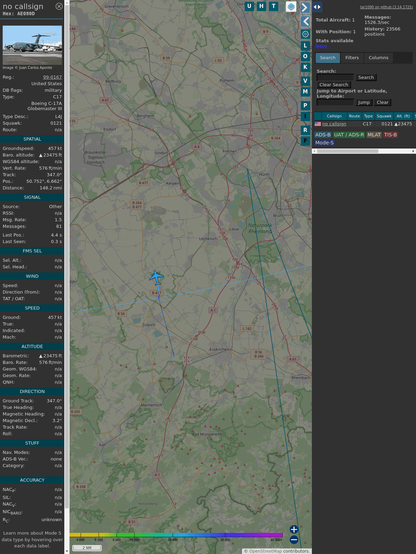Click the Mode-S legend label
This screenshot has height=554, width=416.
coord(324,143)
